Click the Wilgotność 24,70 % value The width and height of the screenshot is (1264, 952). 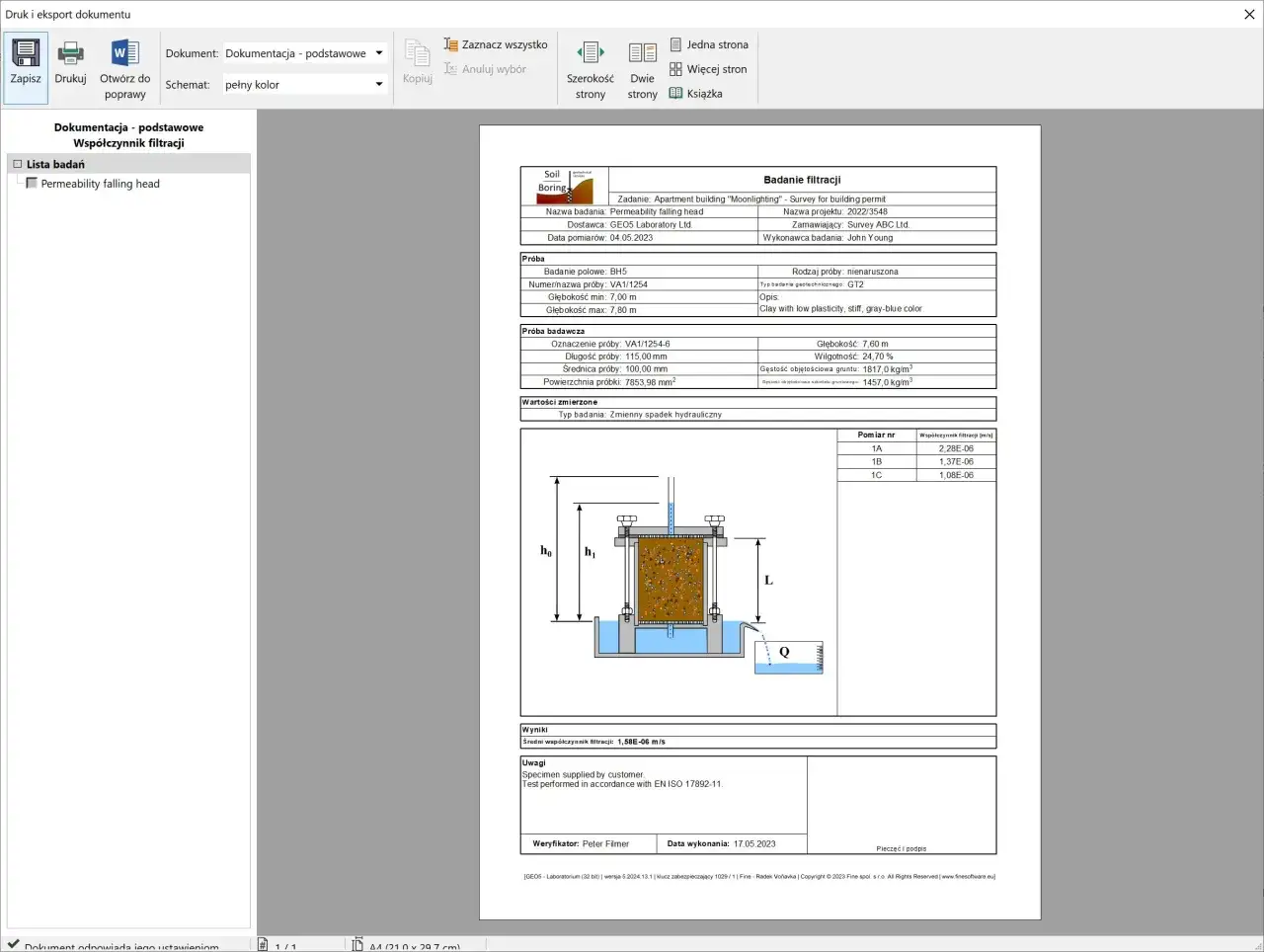[877, 357]
